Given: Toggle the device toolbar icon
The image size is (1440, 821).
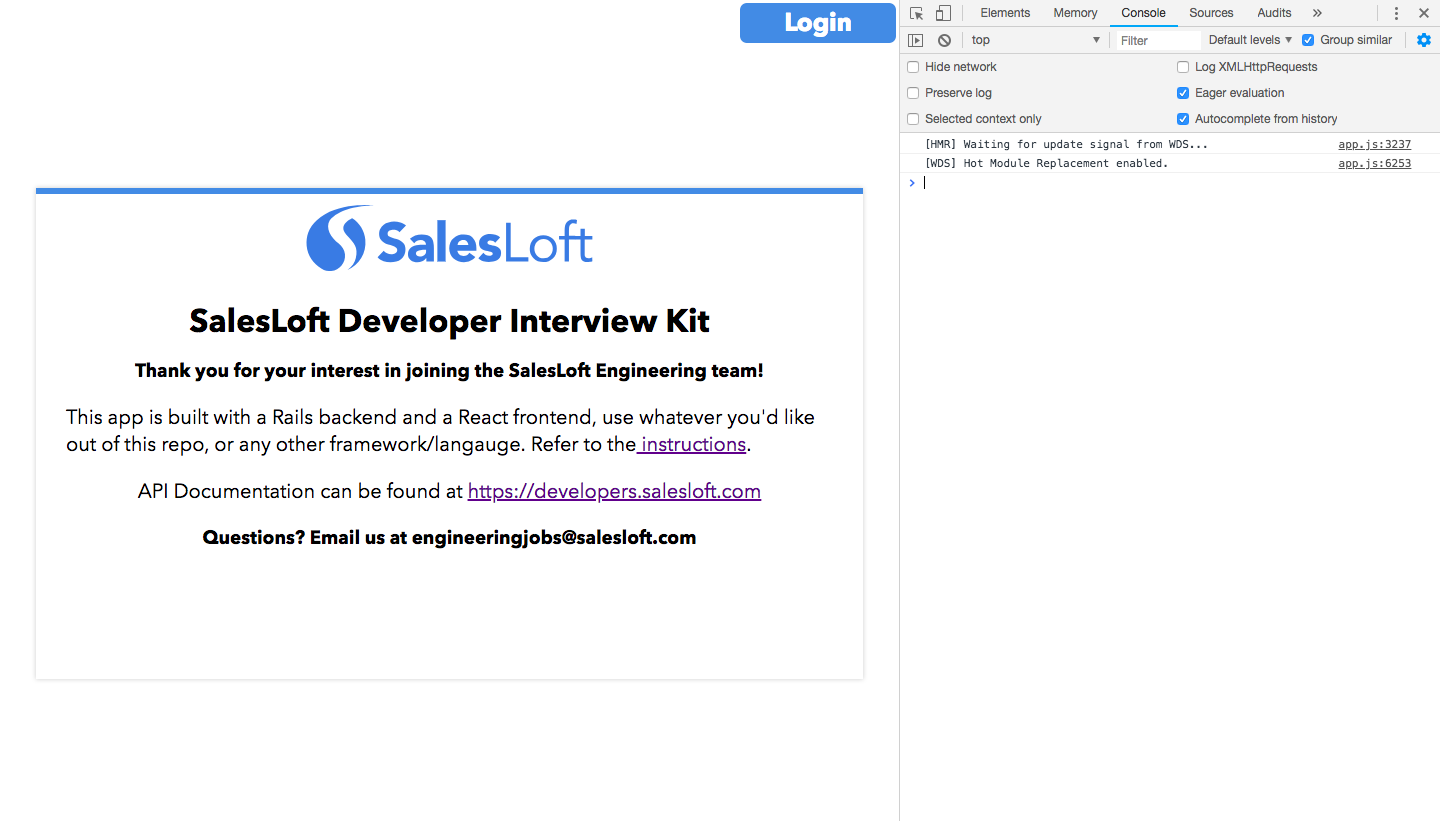Looking at the screenshot, I should [x=943, y=13].
